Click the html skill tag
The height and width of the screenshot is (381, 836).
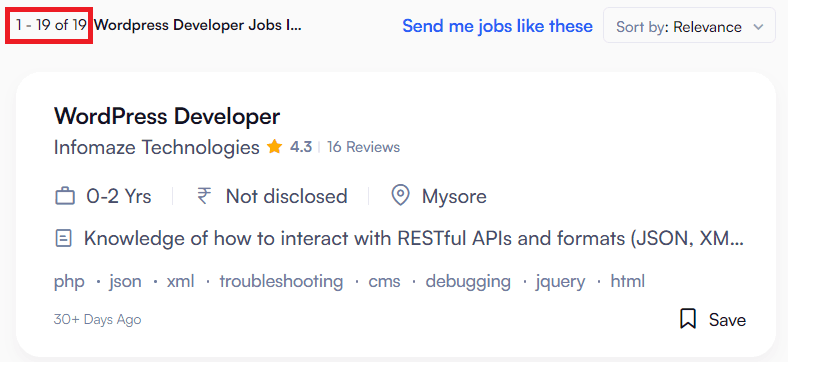[628, 281]
